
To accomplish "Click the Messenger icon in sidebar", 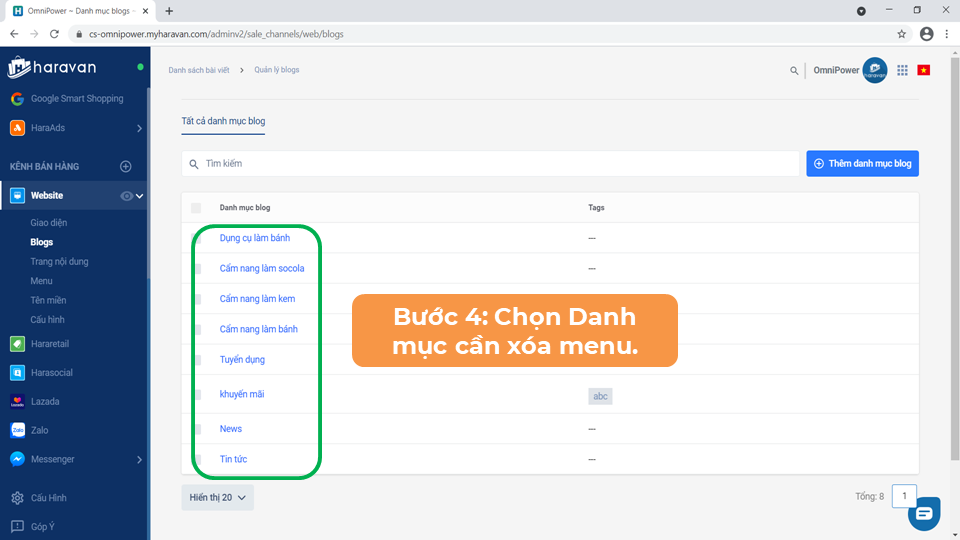I will tap(17, 460).
